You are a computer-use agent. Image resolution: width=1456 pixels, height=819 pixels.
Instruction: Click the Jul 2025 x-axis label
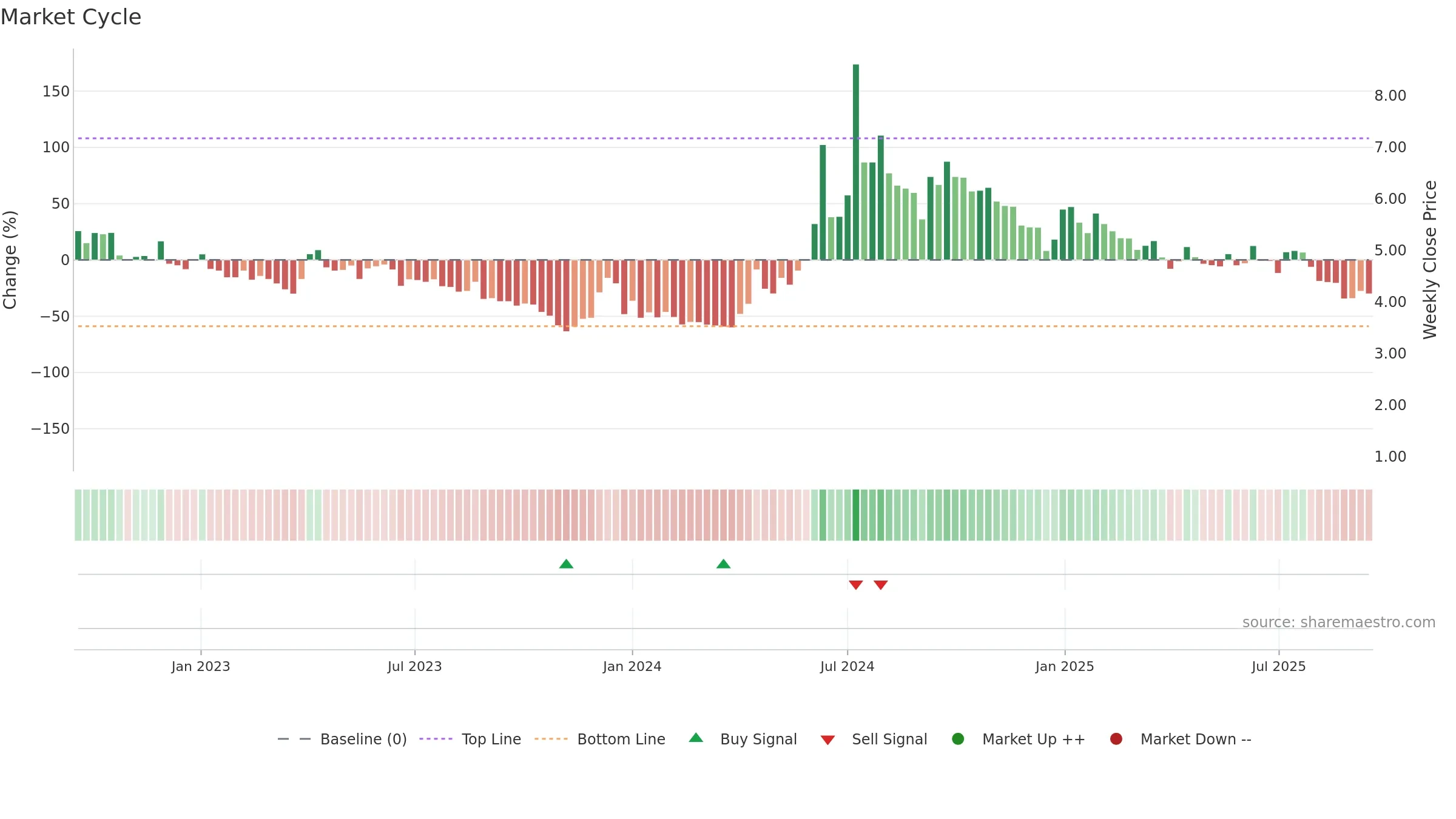1279,666
